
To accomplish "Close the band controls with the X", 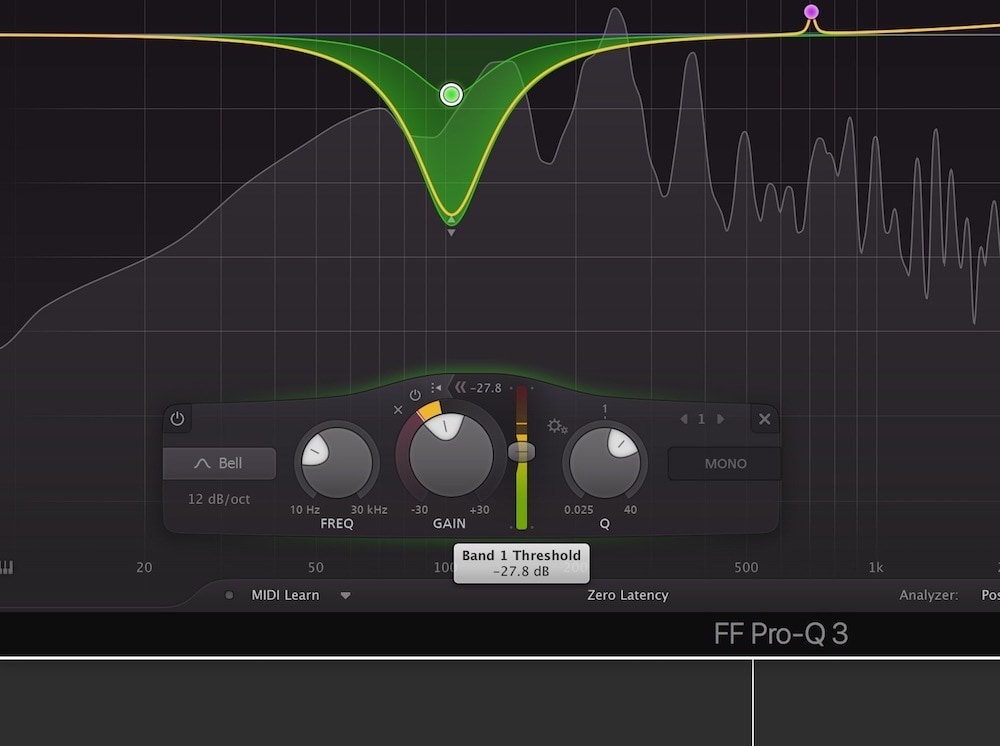I will [765, 418].
